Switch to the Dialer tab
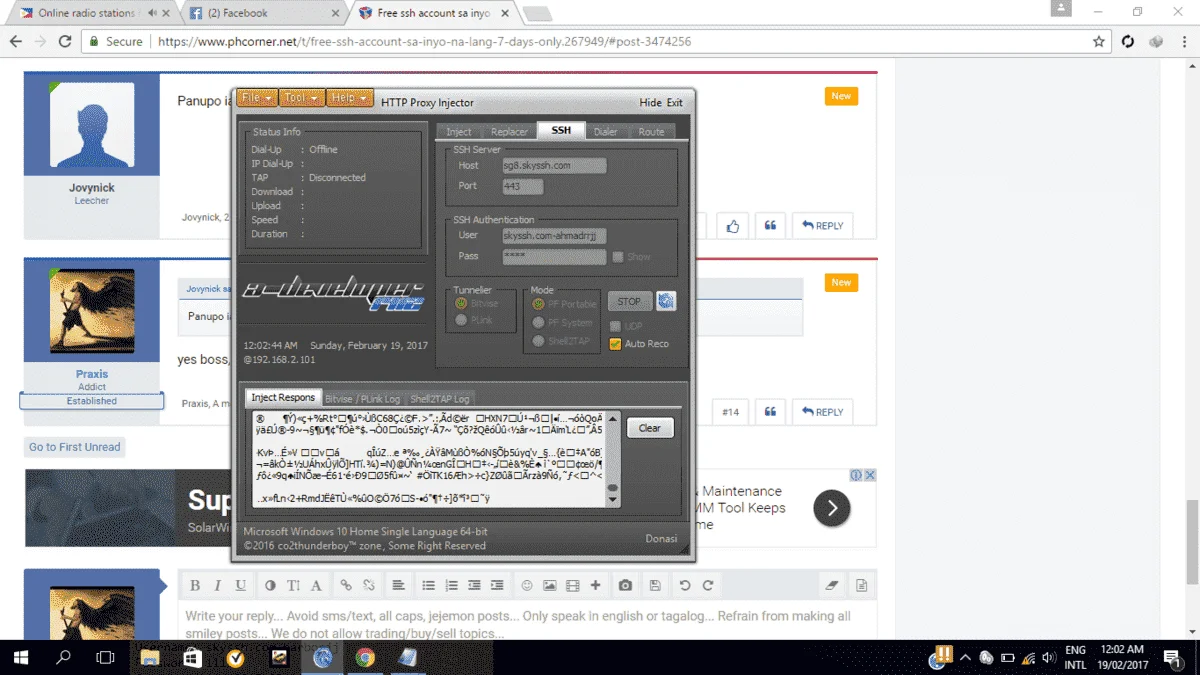The width and height of the screenshot is (1200, 675). [605, 132]
